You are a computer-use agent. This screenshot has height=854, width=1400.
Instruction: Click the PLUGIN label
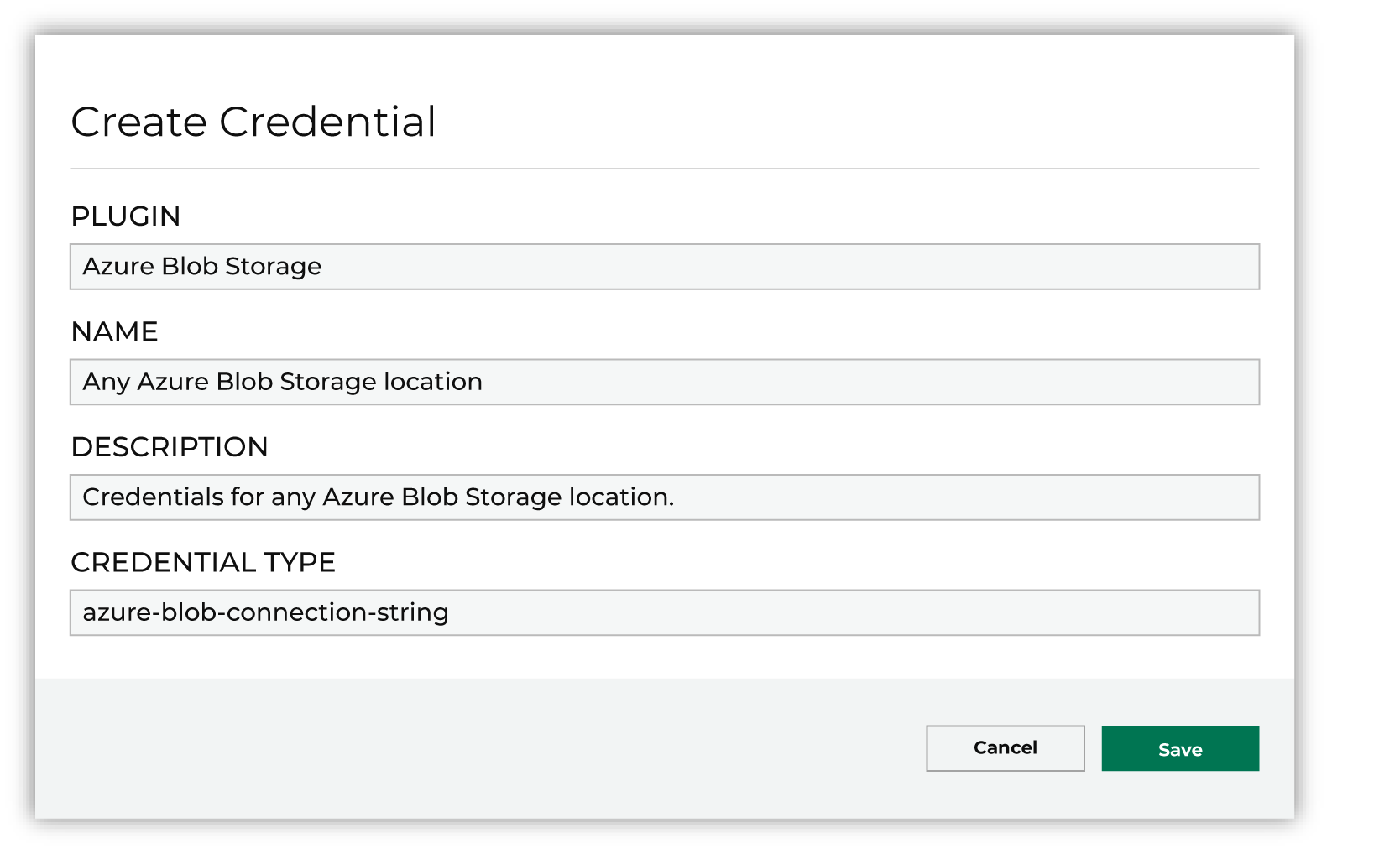click(x=126, y=216)
